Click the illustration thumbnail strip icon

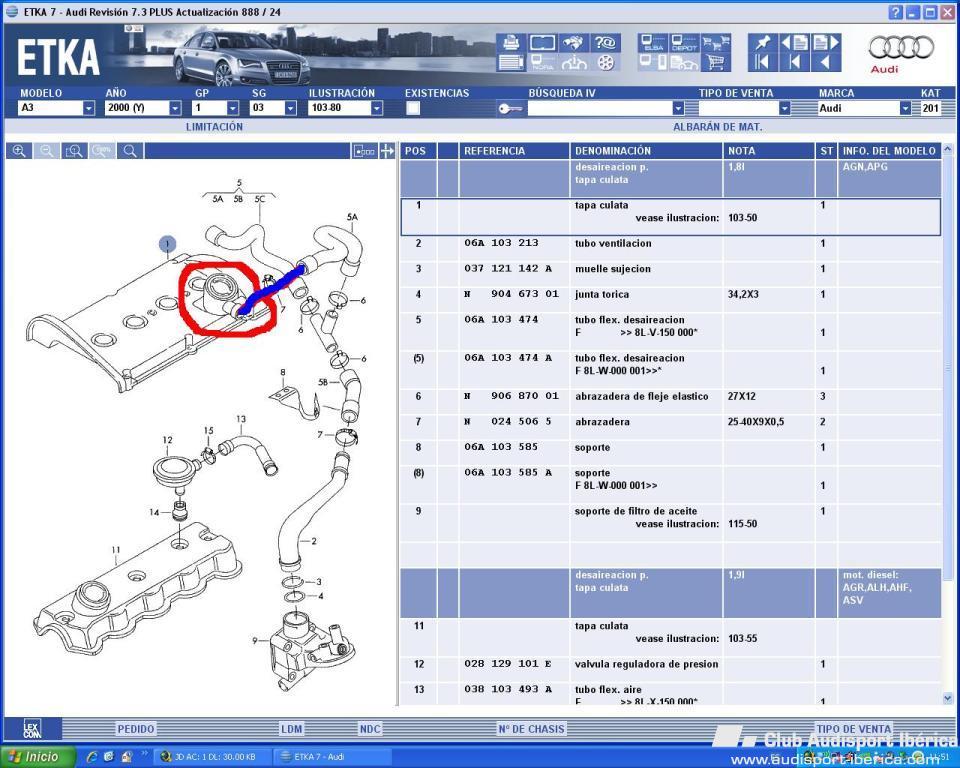364,151
